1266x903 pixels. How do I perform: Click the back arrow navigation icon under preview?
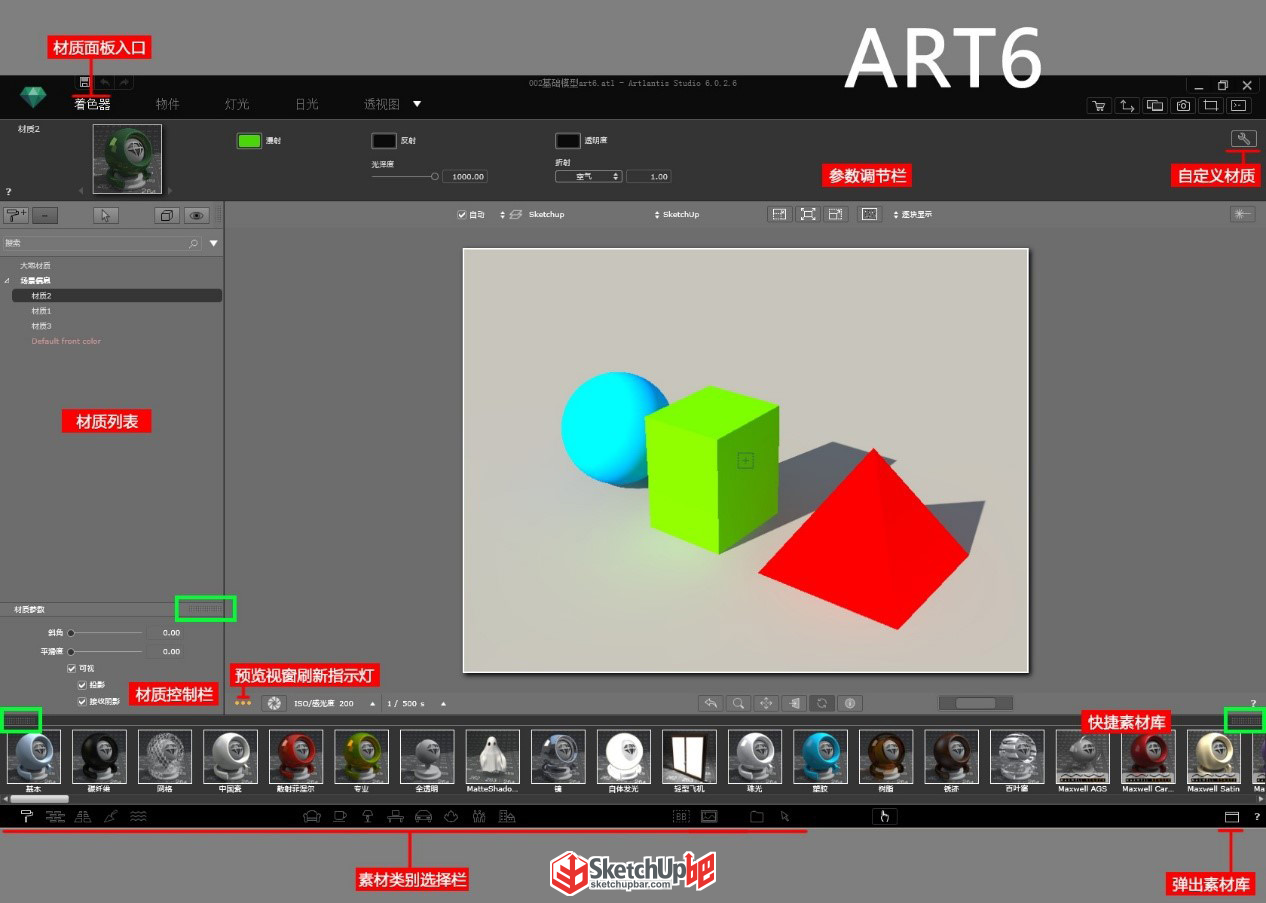coord(710,704)
